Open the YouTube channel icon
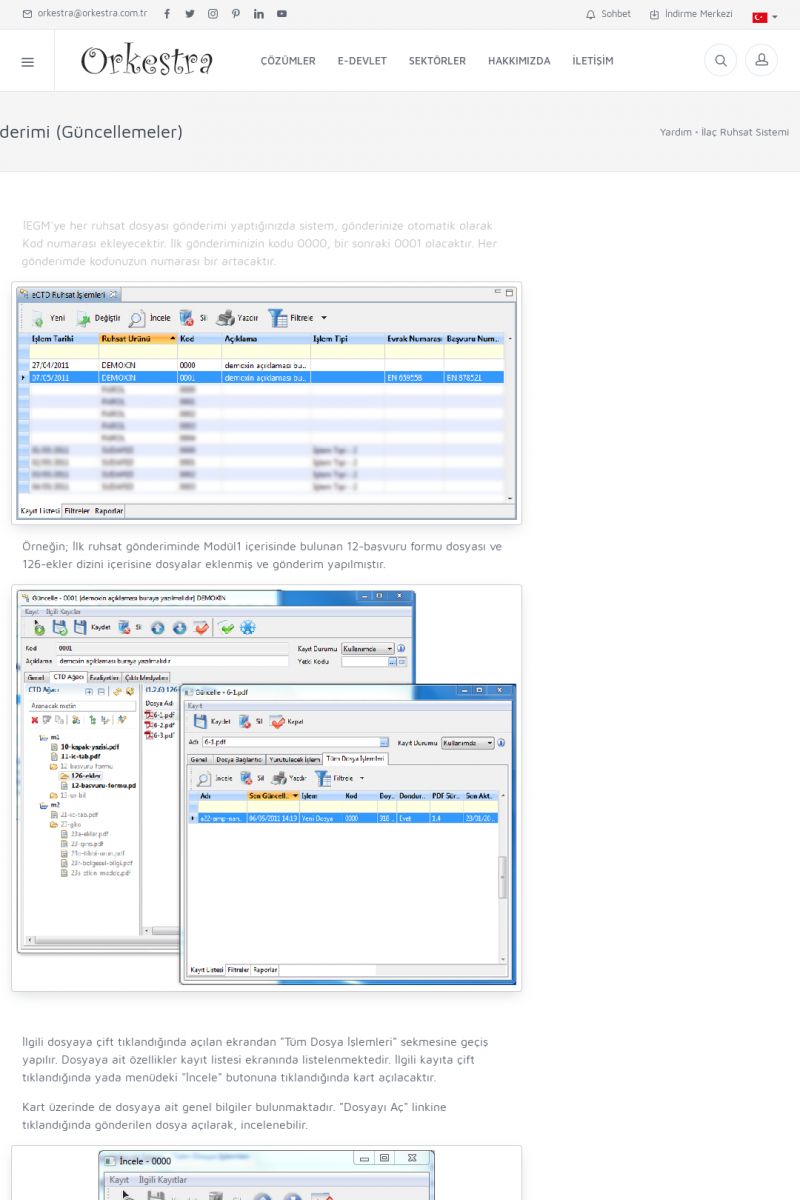 point(282,14)
